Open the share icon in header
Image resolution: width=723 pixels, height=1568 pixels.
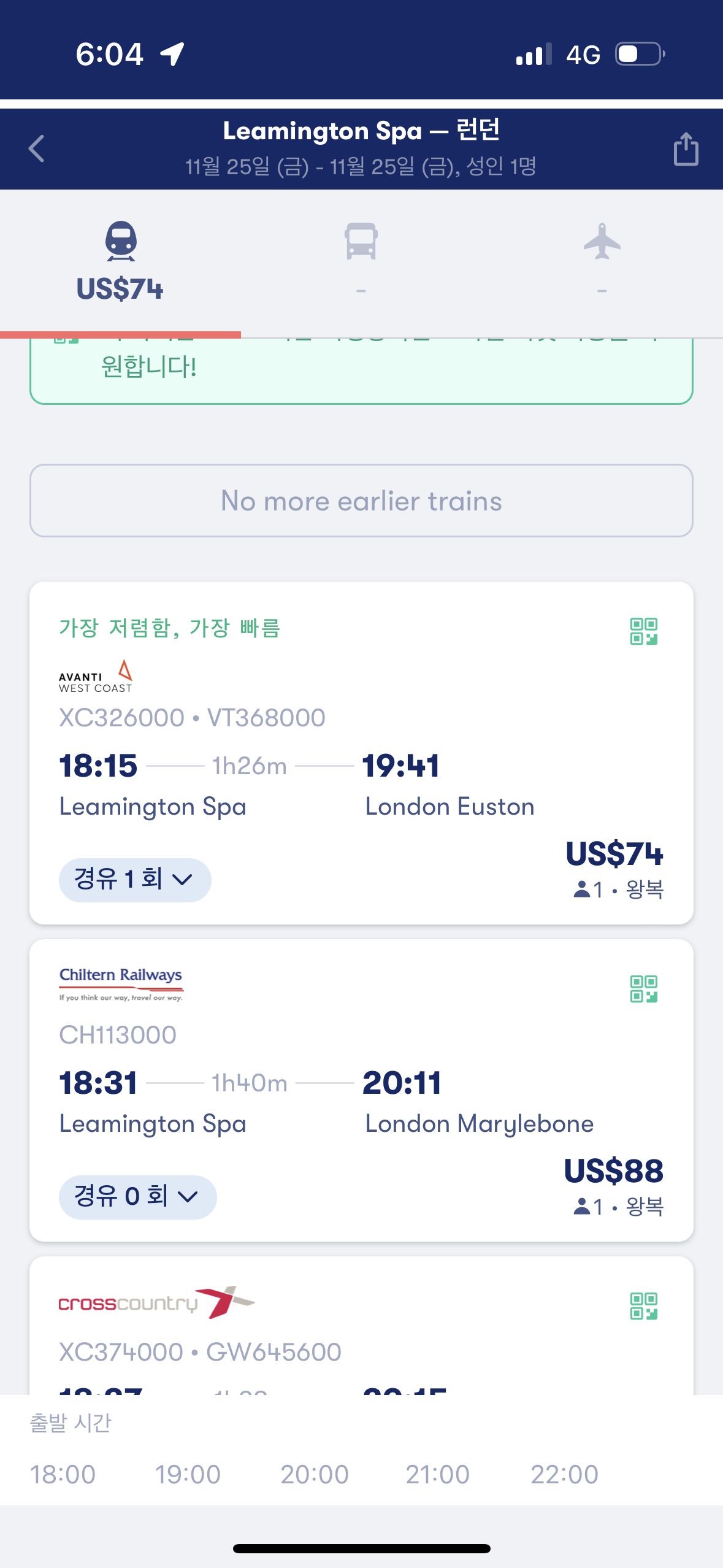click(x=686, y=148)
